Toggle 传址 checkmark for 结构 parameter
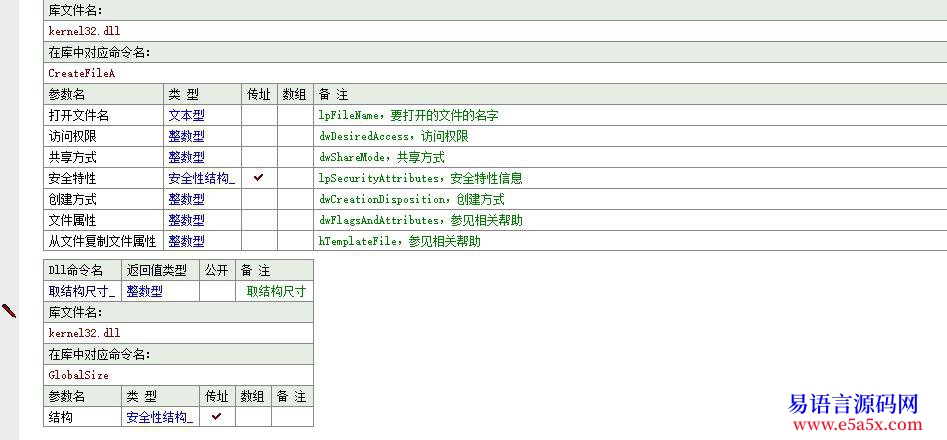 (216, 417)
